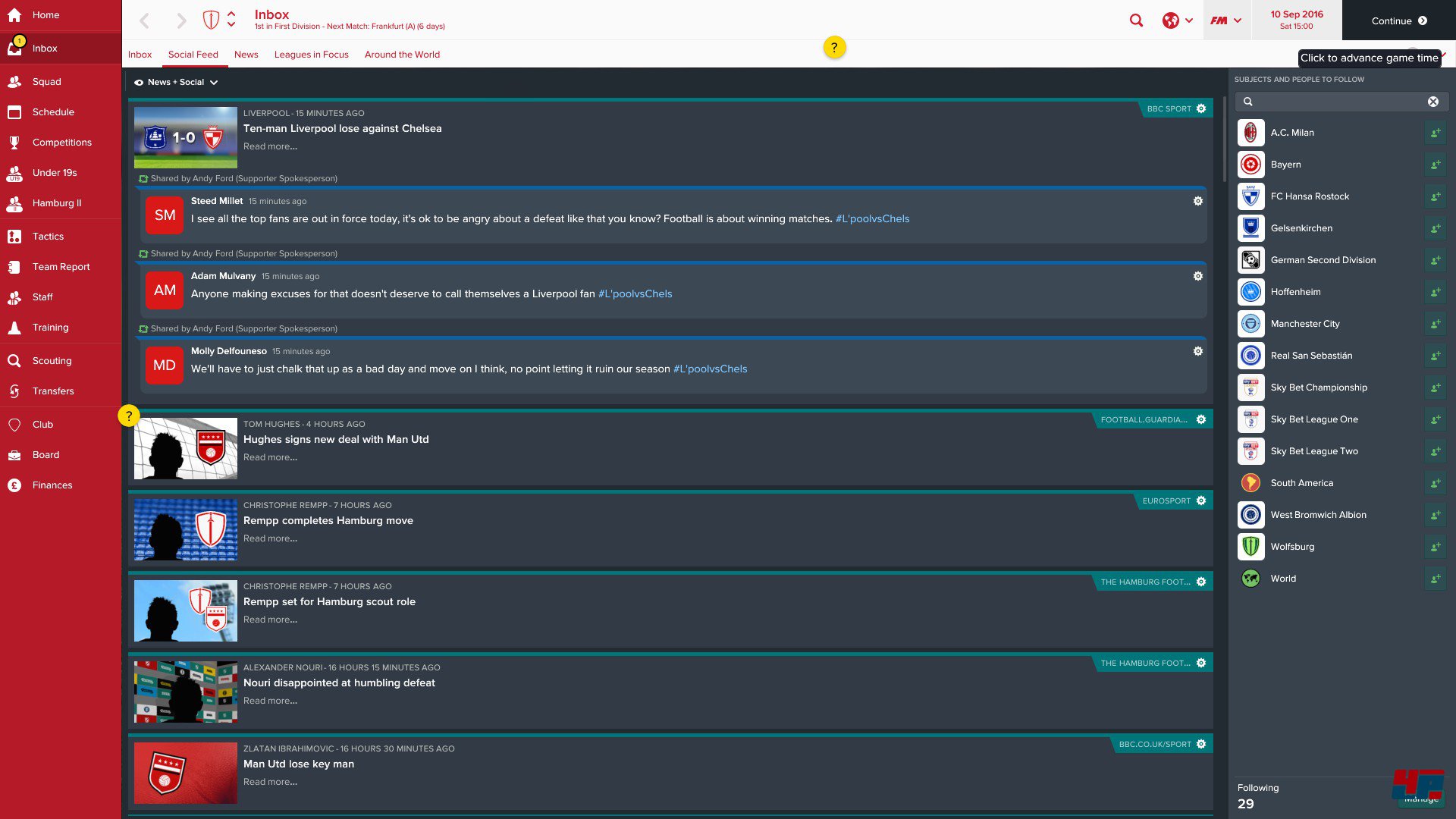The image size is (1456, 819).
Task: Switch to the Leagues in Focus tab
Action: (x=311, y=55)
